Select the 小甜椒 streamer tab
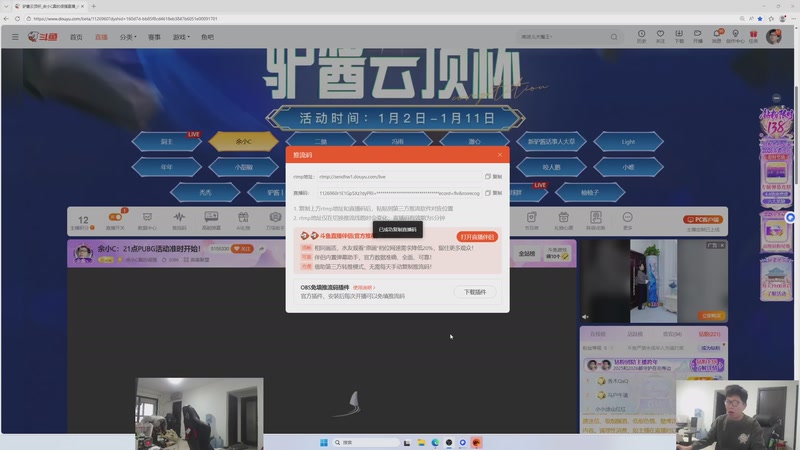Image resolution: width=800 pixels, height=450 pixels. tap(244, 167)
